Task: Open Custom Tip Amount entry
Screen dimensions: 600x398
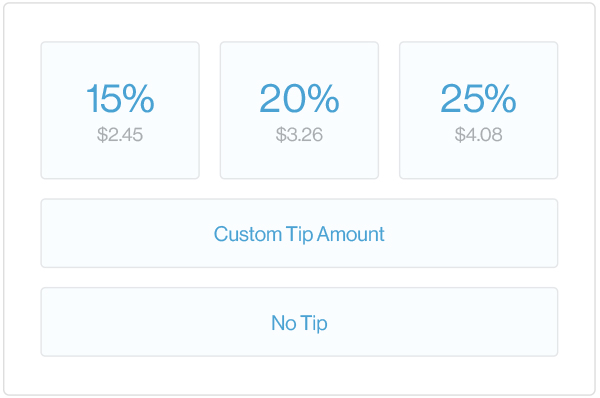Action: point(299,233)
